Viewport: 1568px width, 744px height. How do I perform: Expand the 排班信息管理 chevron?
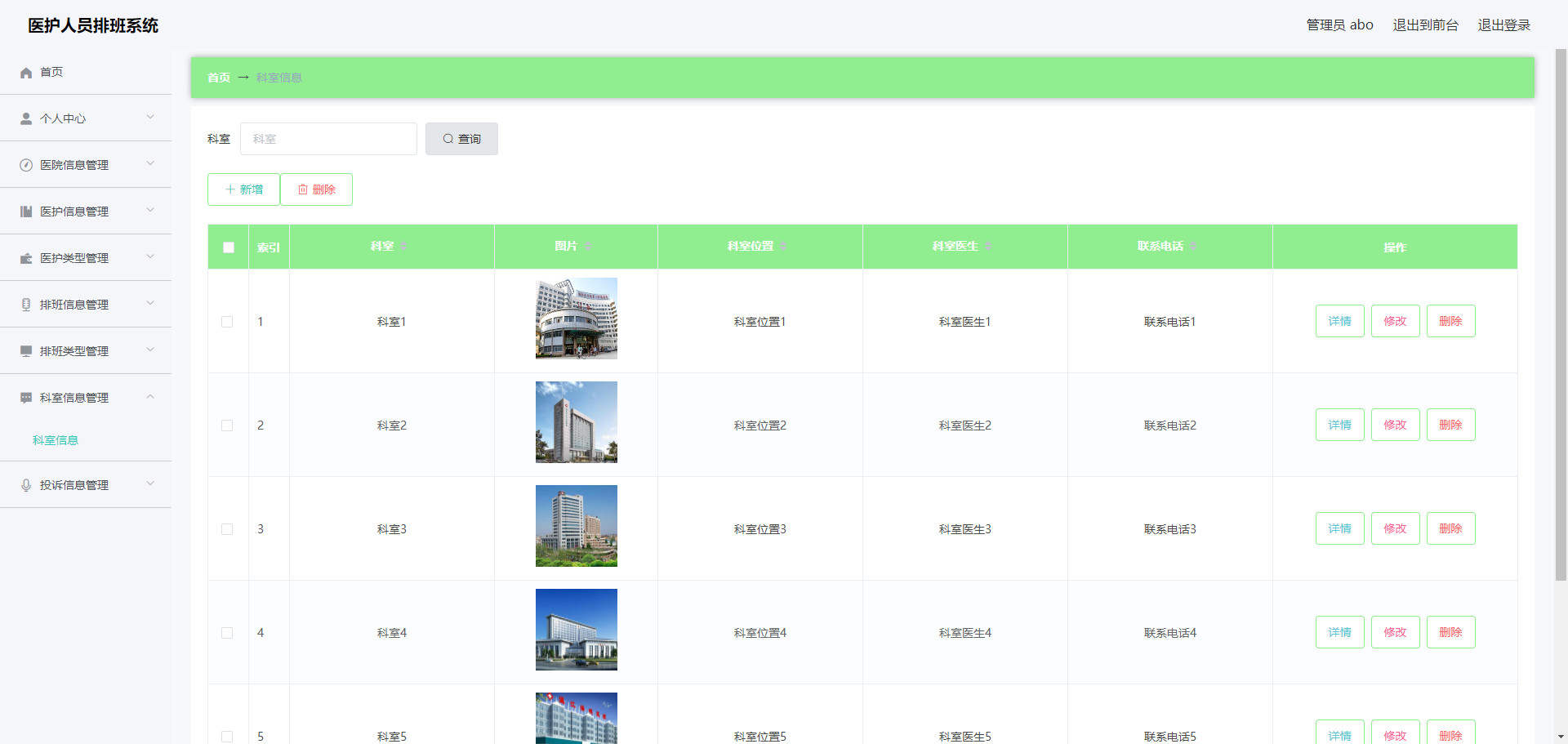pos(150,304)
